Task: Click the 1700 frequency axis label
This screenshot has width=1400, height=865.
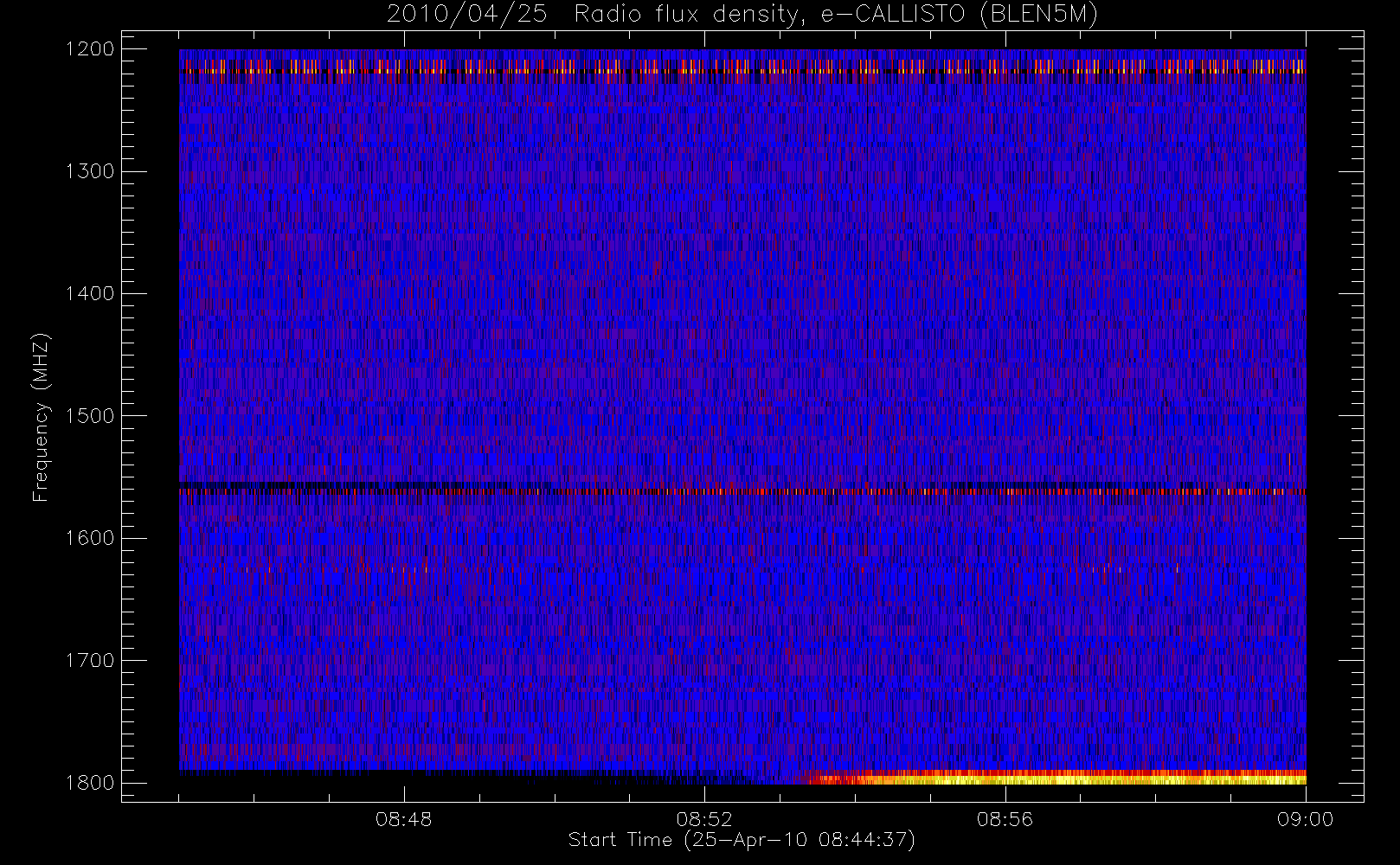Action: [90, 660]
